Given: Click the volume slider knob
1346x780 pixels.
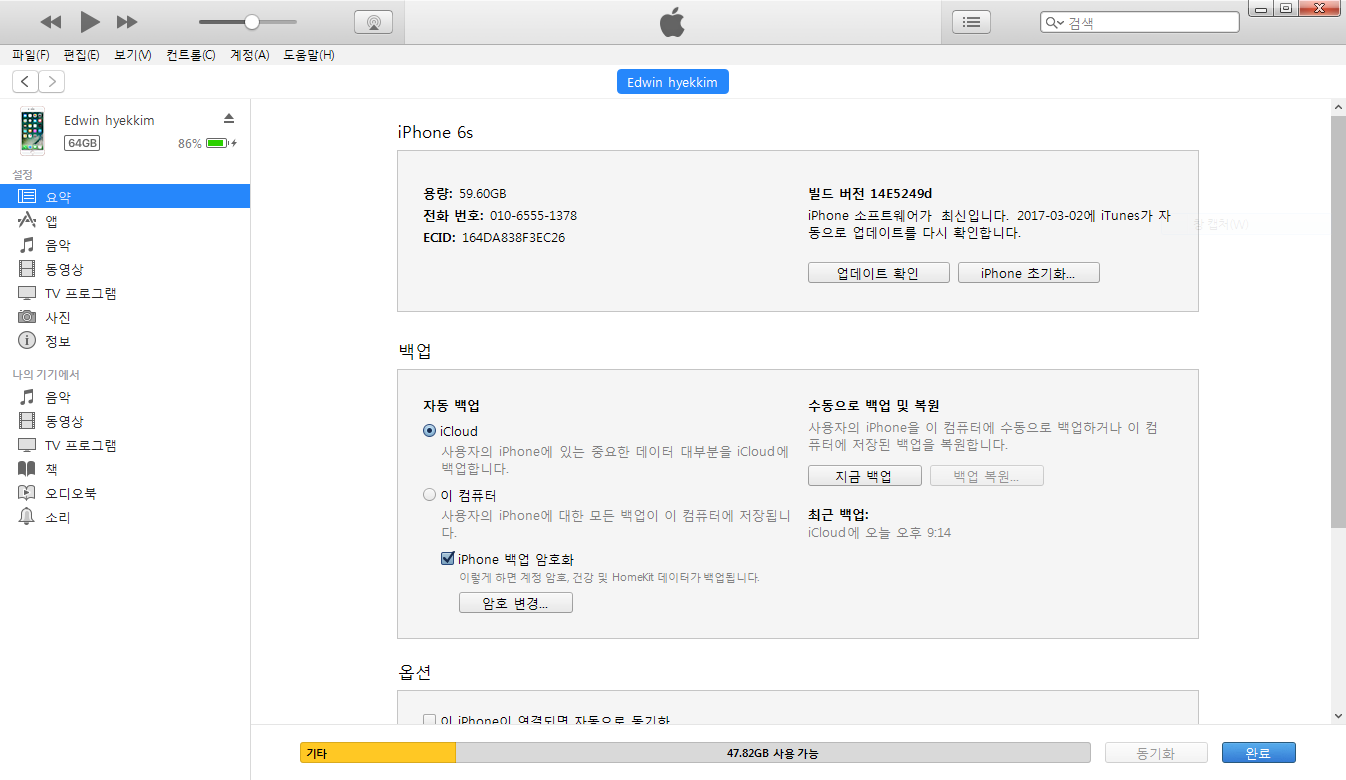Looking at the screenshot, I should [251, 22].
